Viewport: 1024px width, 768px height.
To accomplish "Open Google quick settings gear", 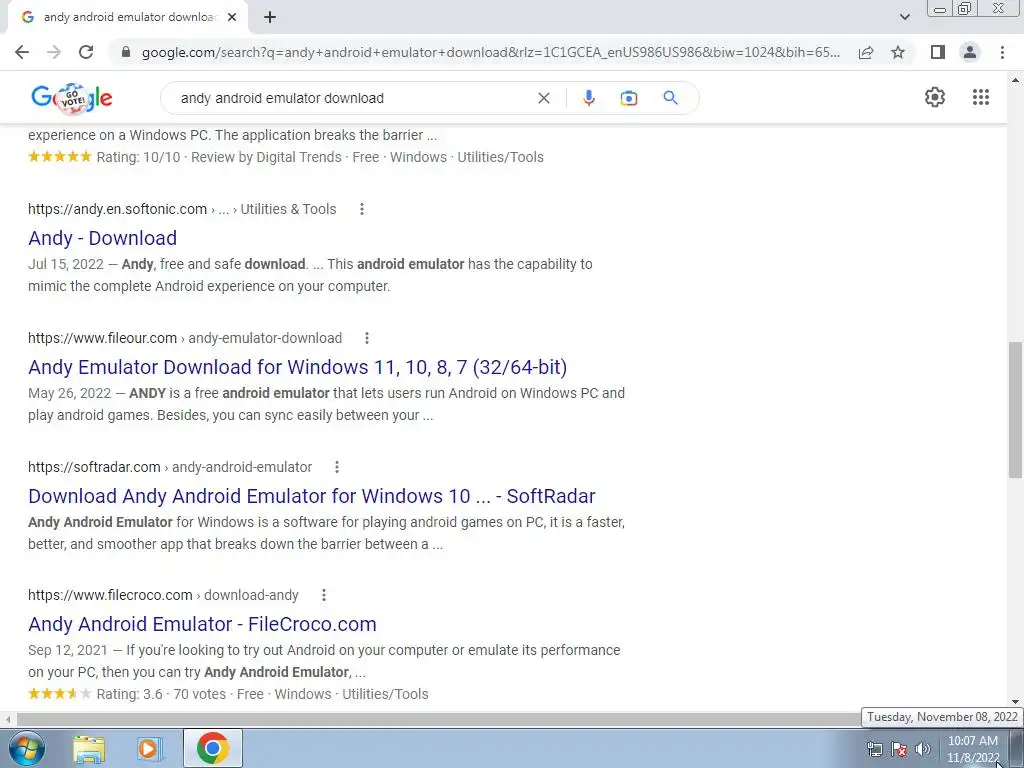I will click(x=935, y=97).
